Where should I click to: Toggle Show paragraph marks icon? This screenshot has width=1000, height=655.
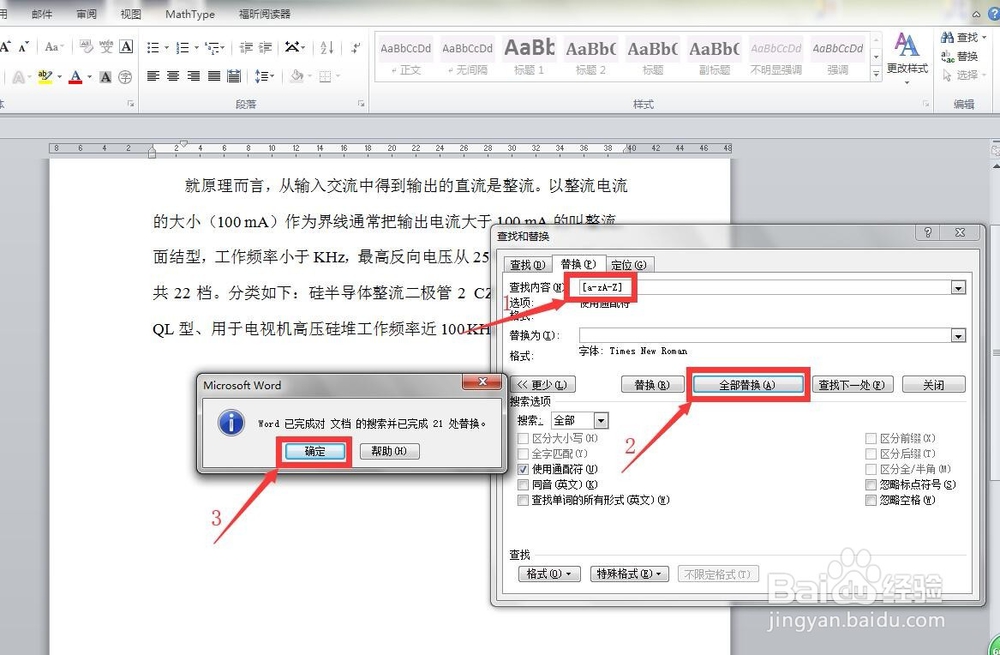(356, 48)
